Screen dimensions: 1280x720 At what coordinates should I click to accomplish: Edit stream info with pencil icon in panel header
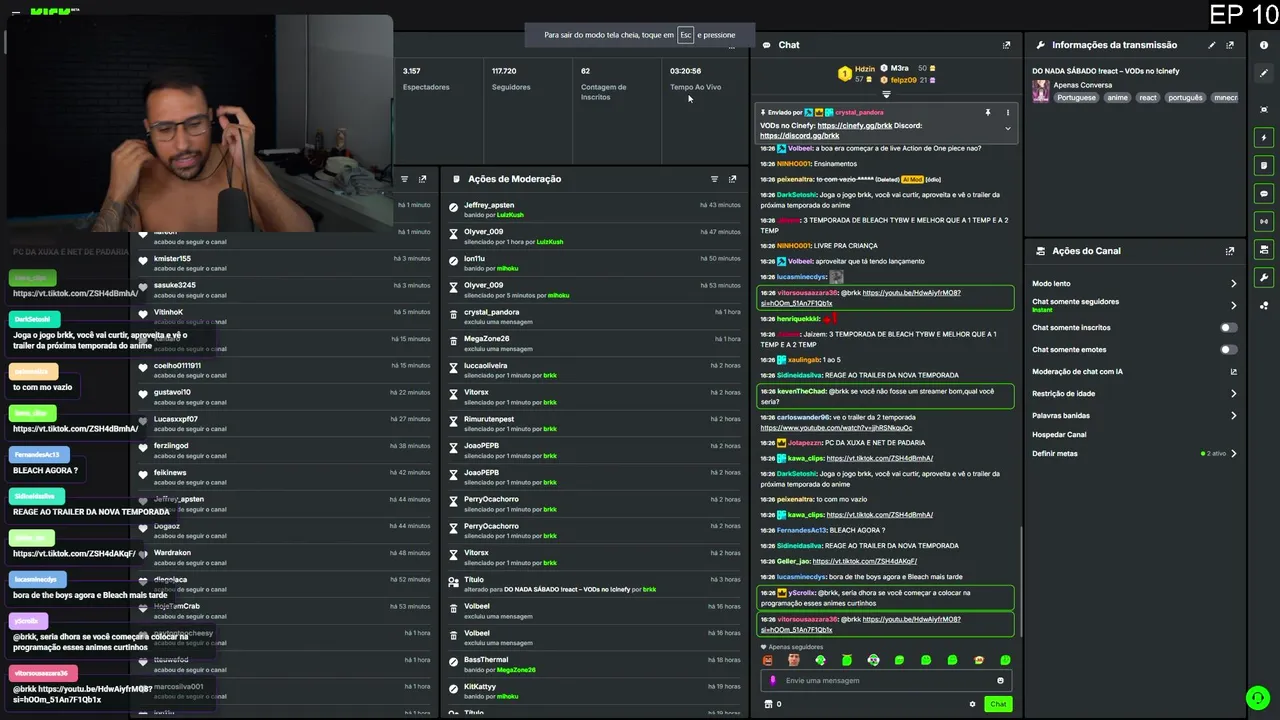click(1212, 45)
